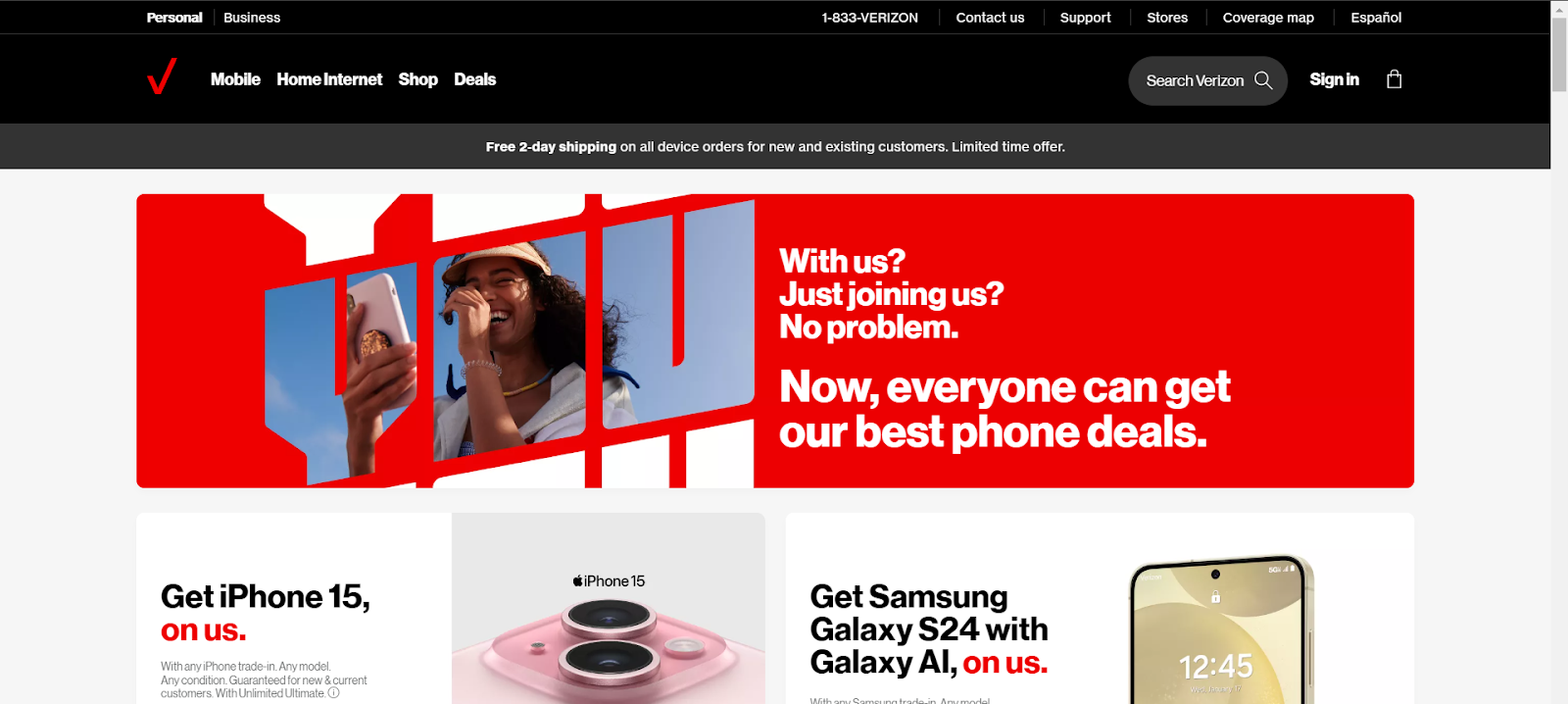Screen dimensions: 1568x704
Task: Expand the Deals navigation menu
Action: 474,79
